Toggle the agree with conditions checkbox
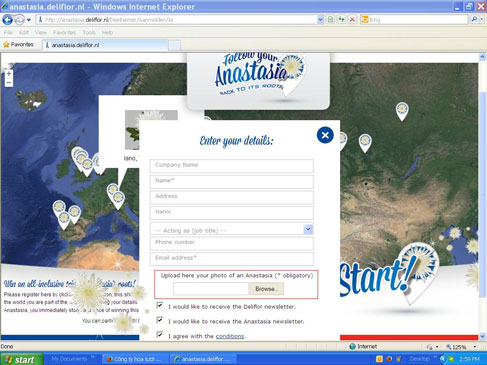This screenshot has height=365, width=487. tap(160, 334)
